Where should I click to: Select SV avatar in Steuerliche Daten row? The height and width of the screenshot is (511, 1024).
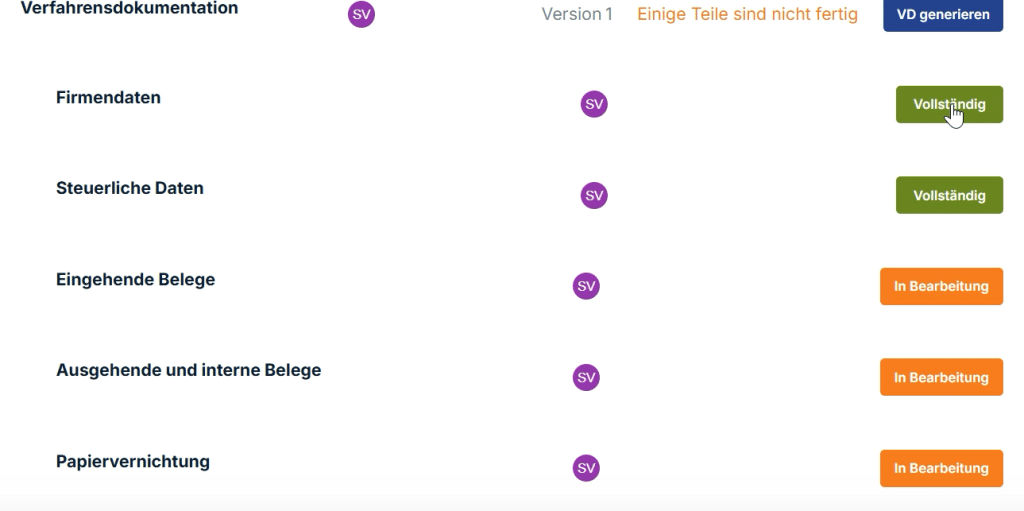594,195
